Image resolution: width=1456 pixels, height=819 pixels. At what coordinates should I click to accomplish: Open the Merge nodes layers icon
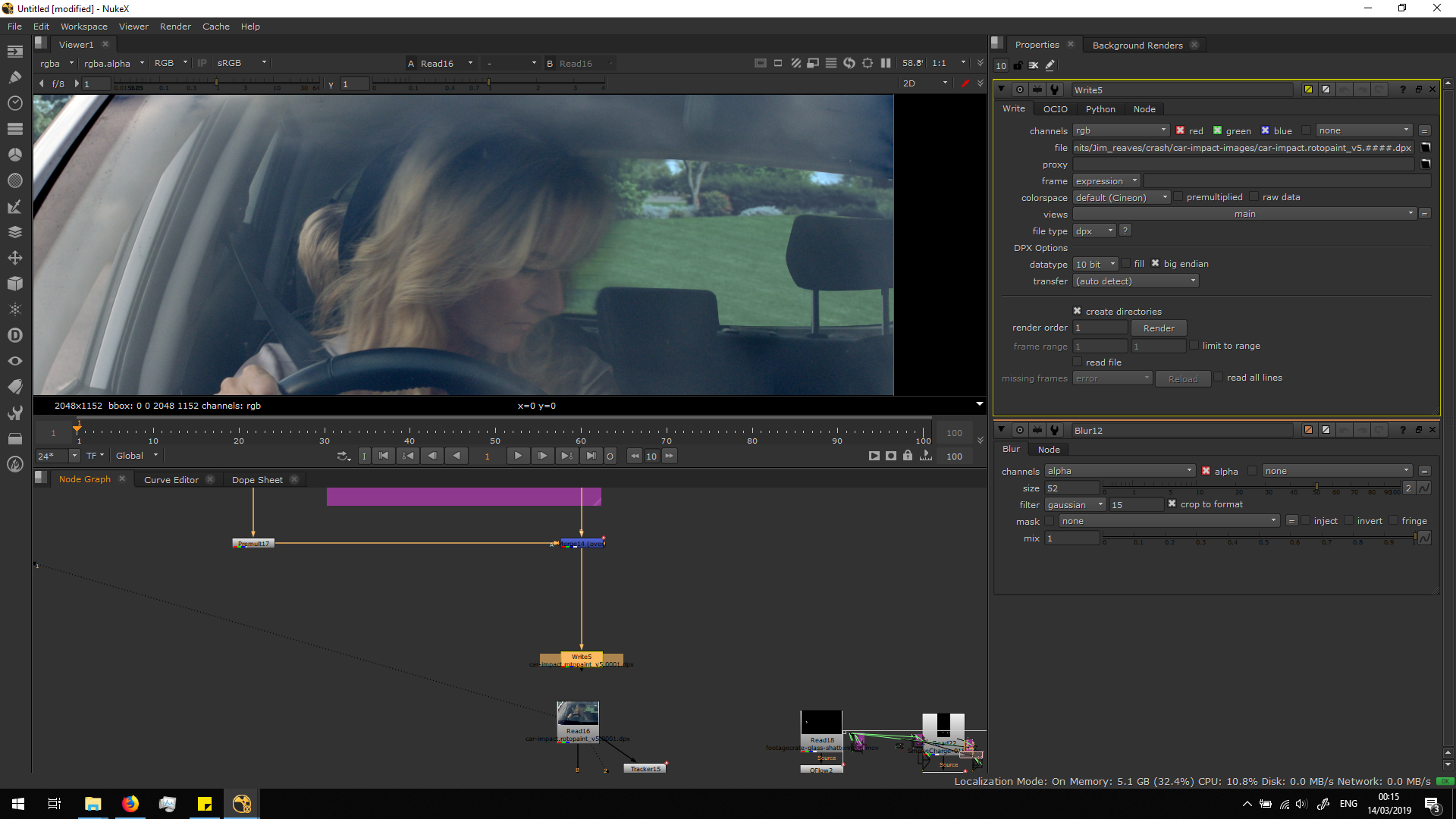[x=14, y=232]
